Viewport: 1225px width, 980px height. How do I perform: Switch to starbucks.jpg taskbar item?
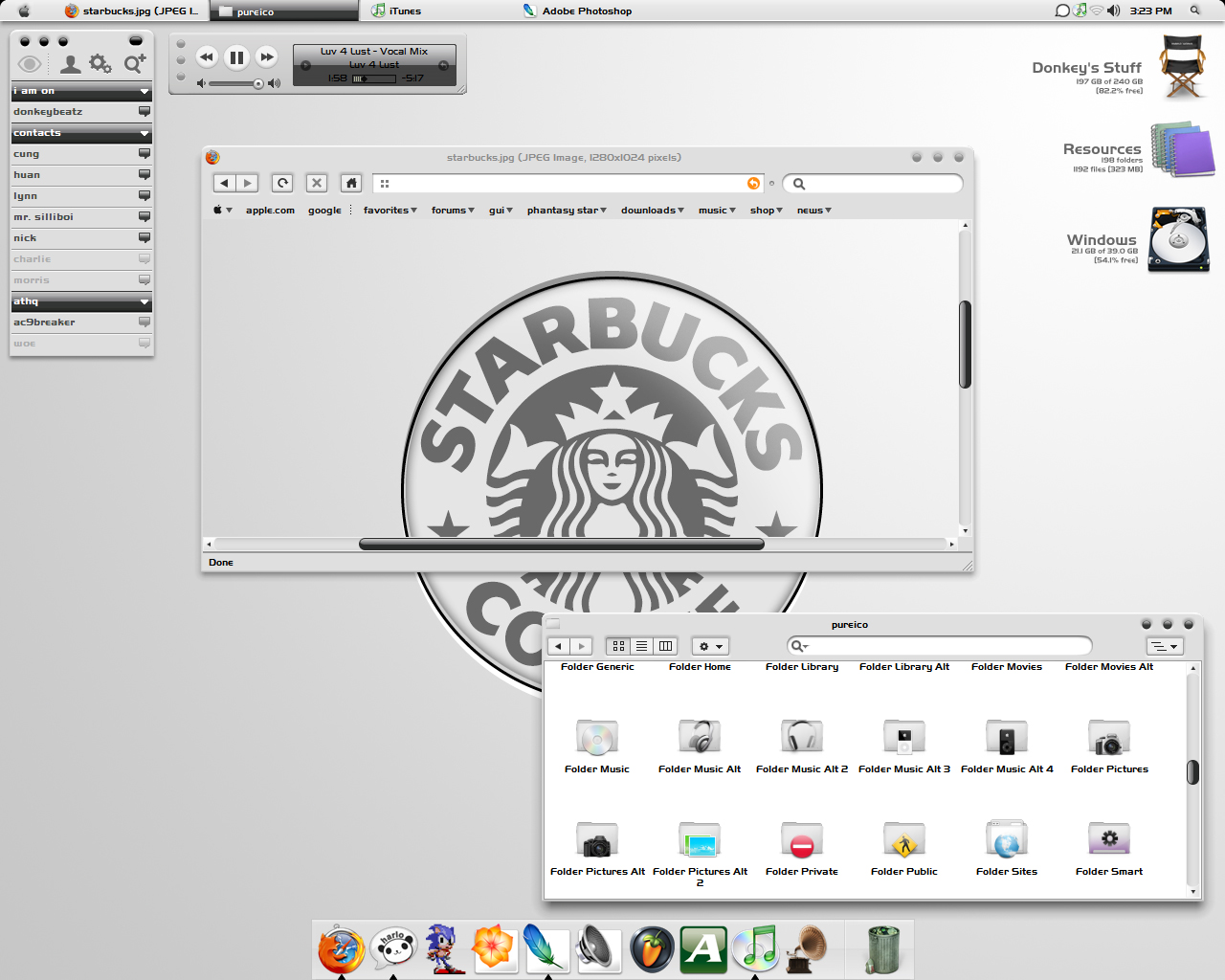[132, 11]
